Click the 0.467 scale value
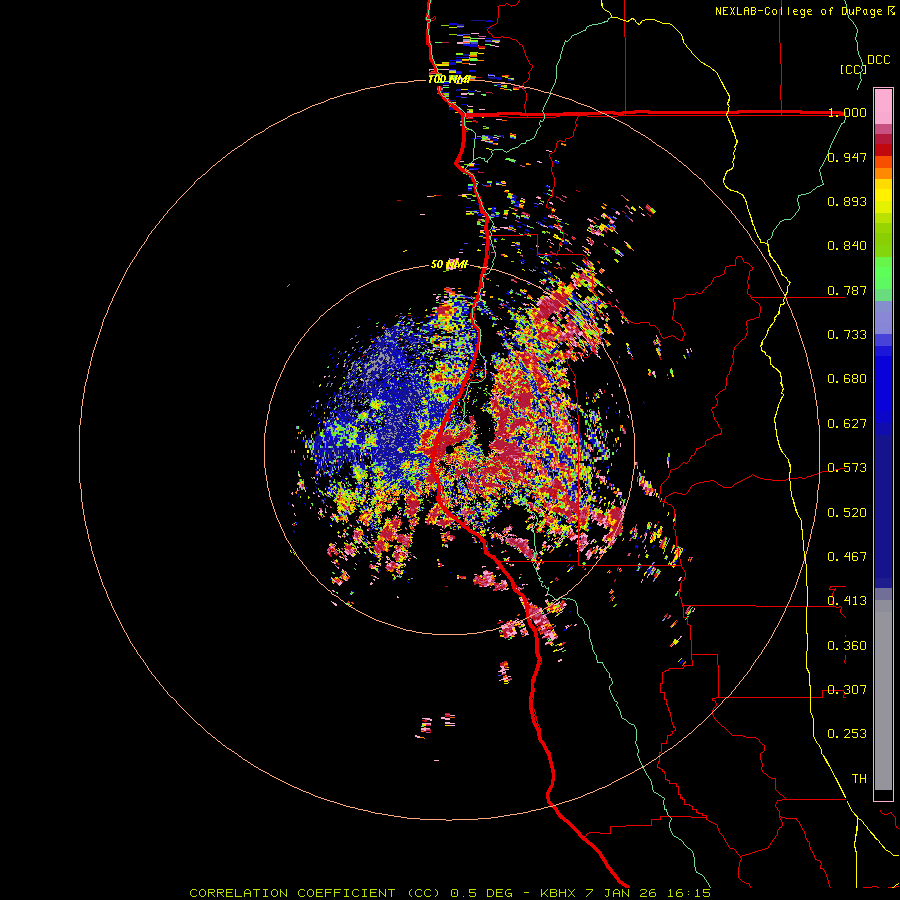 pyautogui.click(x=847, y=557)
